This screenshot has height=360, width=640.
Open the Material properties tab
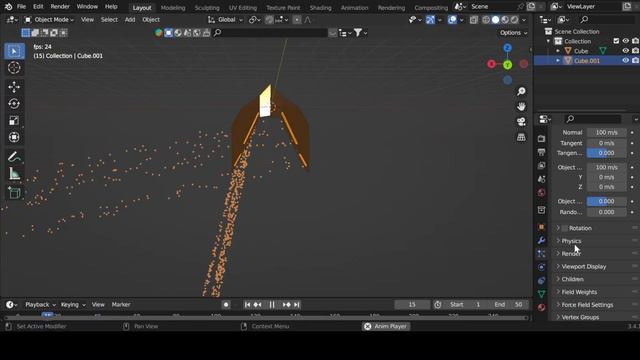click(541, 307)
